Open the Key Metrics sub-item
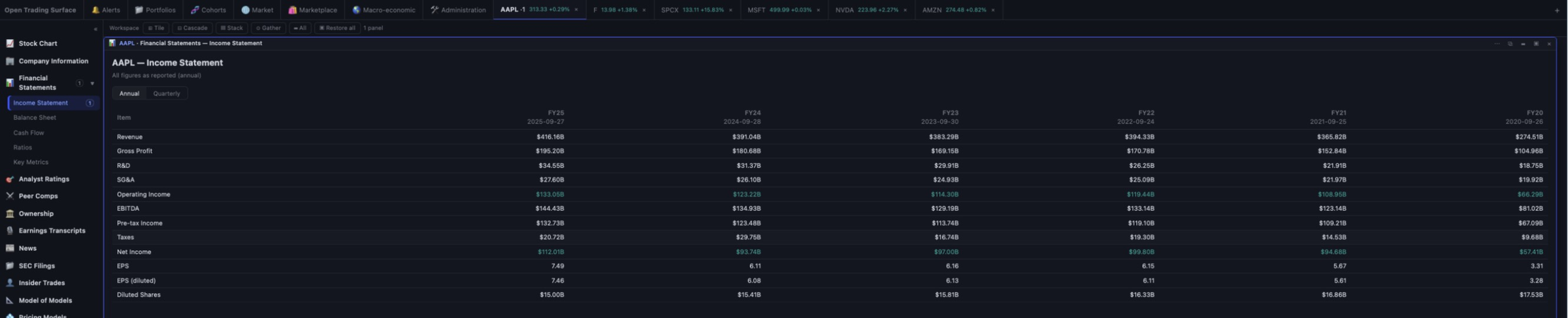Viewport: 1568px width, 318px height. point(31,162)
